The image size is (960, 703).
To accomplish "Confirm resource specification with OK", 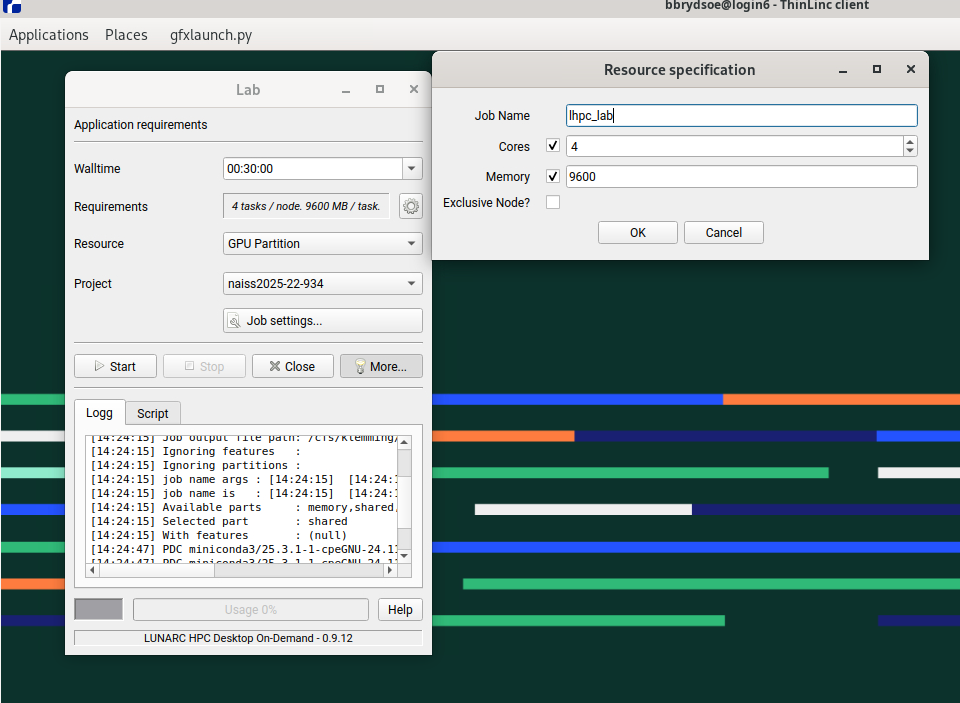I will (638, 233).
